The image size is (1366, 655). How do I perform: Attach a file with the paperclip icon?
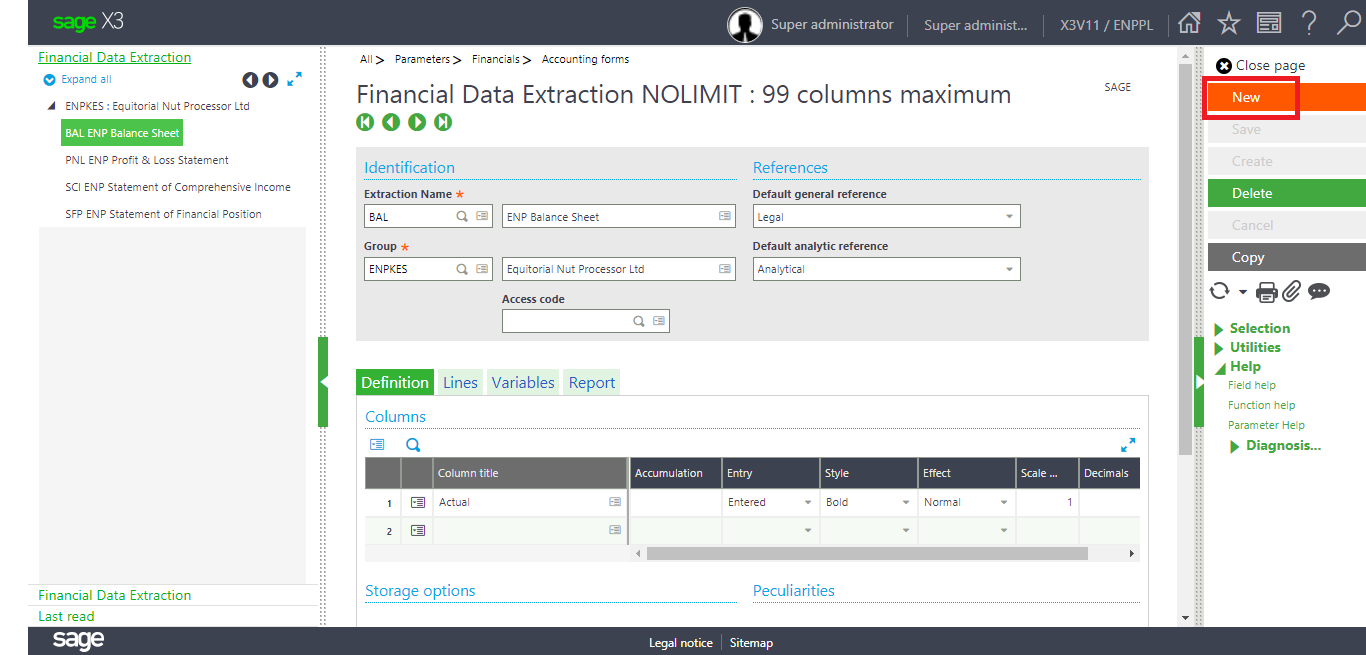tap(1292, 291)
